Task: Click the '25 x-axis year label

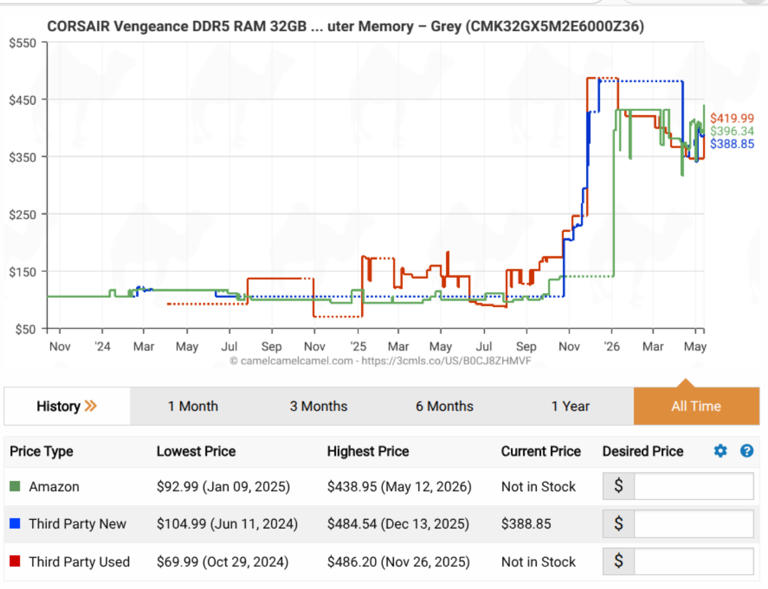Action: coord(358,347)
